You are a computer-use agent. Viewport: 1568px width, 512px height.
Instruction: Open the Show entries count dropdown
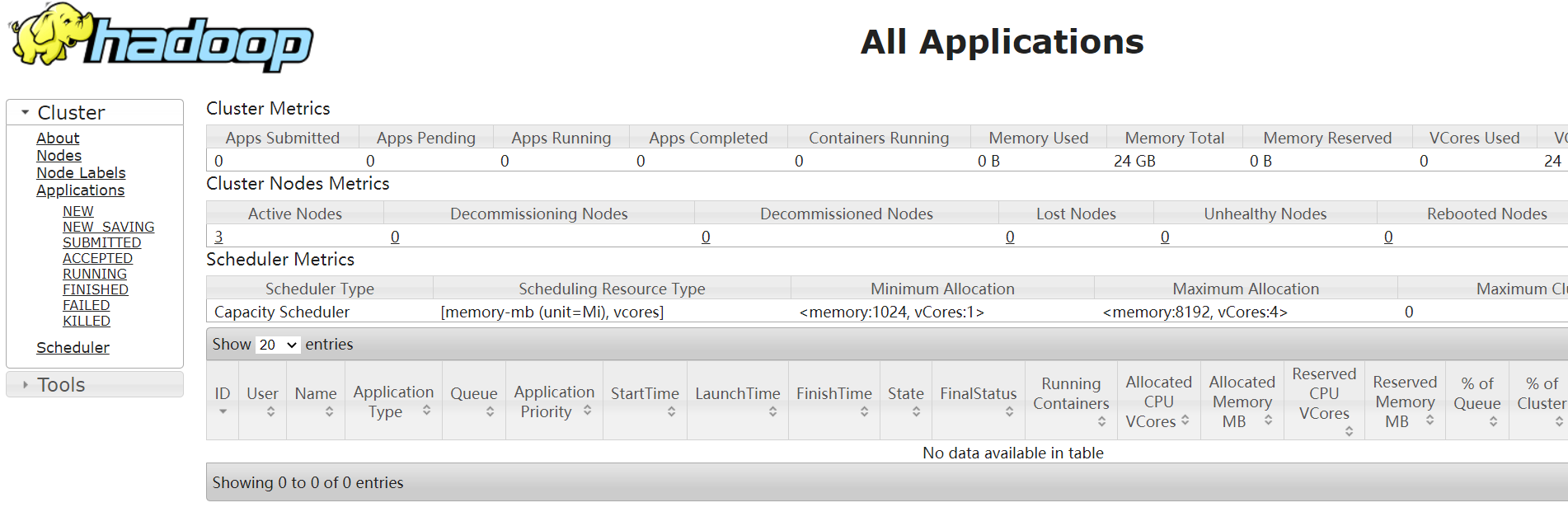[x=277, y=345]
